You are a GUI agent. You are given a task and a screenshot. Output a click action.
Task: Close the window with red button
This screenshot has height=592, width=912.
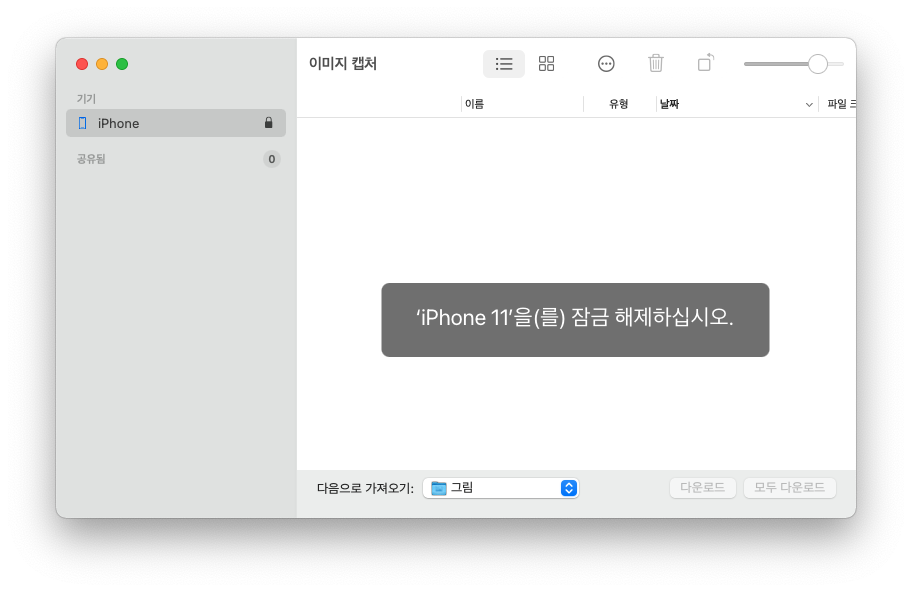tap(82, 64)
